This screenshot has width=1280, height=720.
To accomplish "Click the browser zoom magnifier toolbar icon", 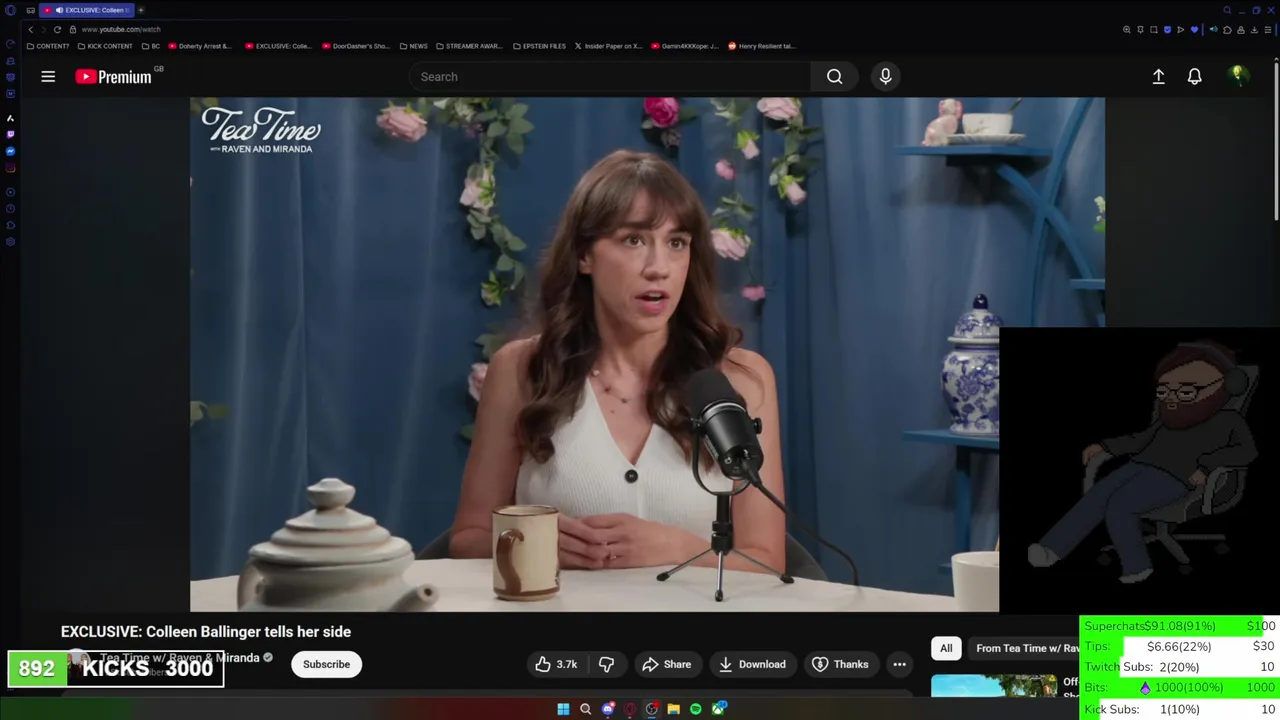I will 1127,30.
